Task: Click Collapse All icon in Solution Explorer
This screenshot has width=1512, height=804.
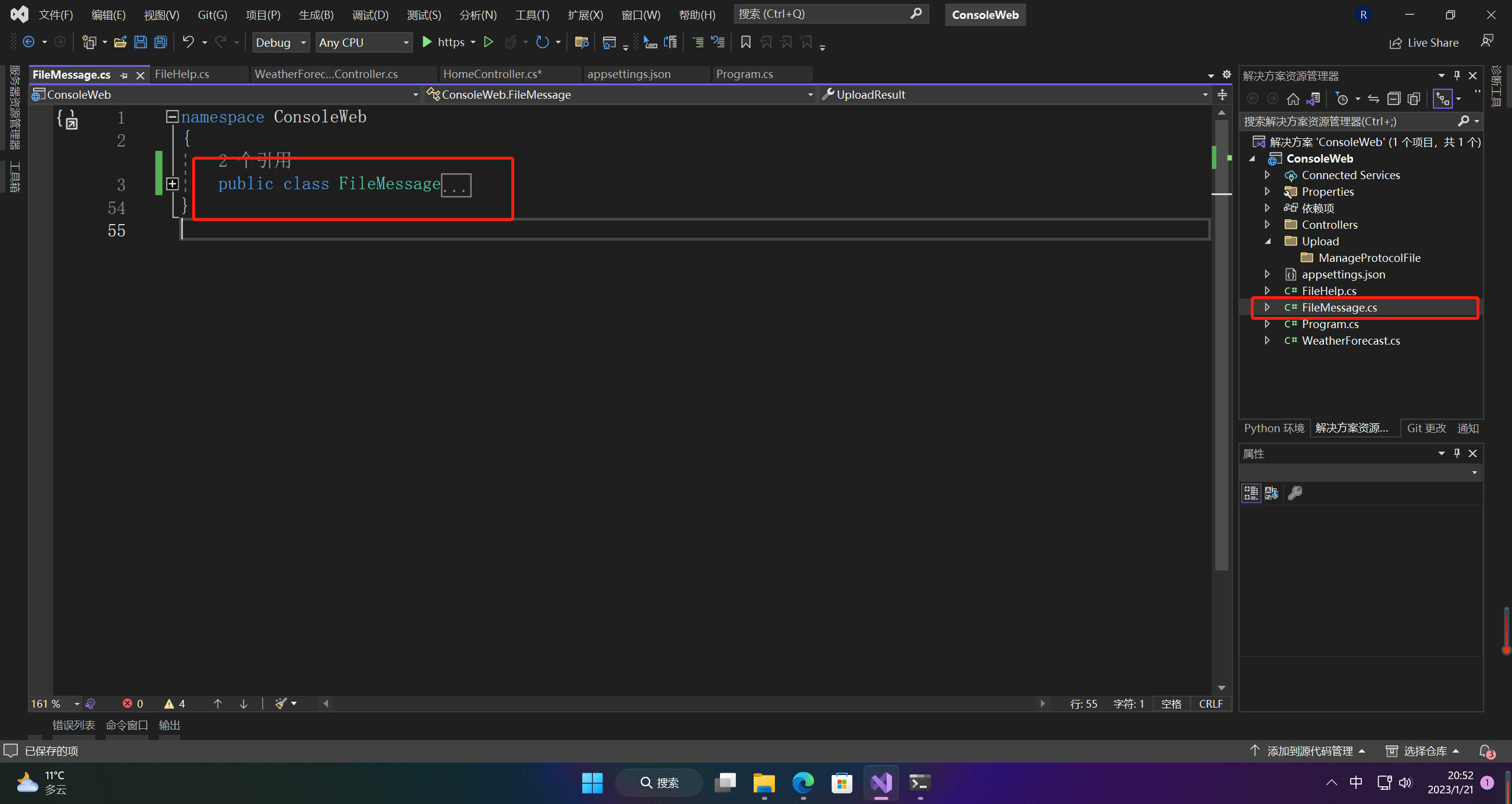Action: tap(1394, 99)
